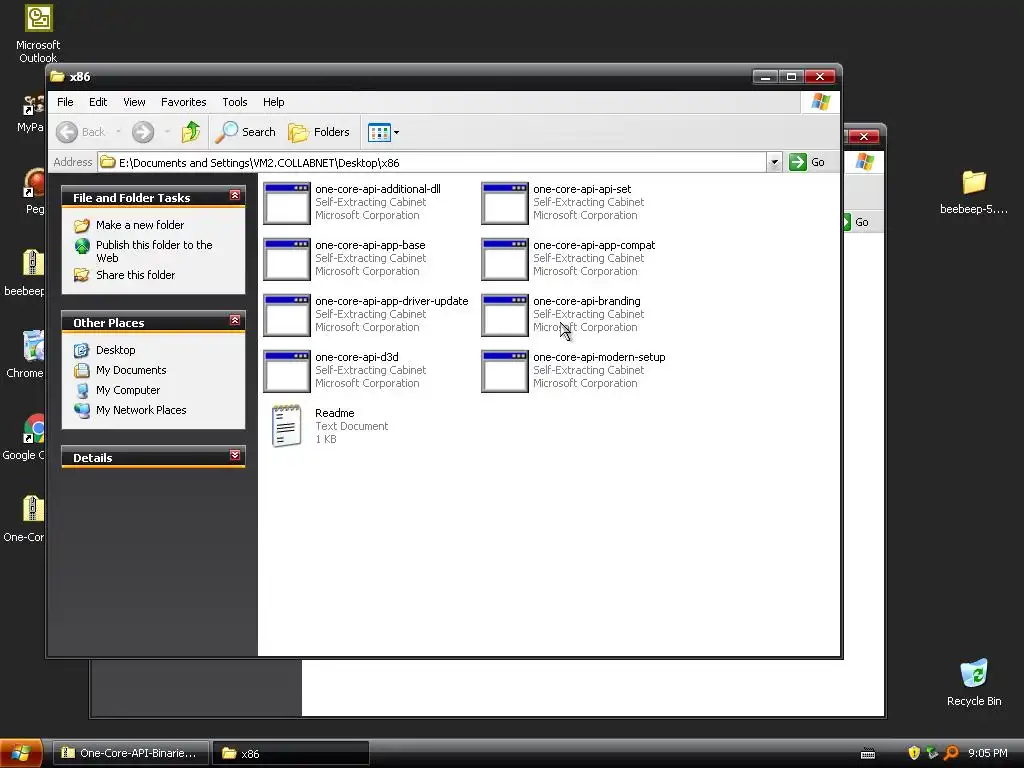Open the Tools menu
The height and width of the screenshot is (768, 1024).
pyautogui.click(x=234, y=102)
